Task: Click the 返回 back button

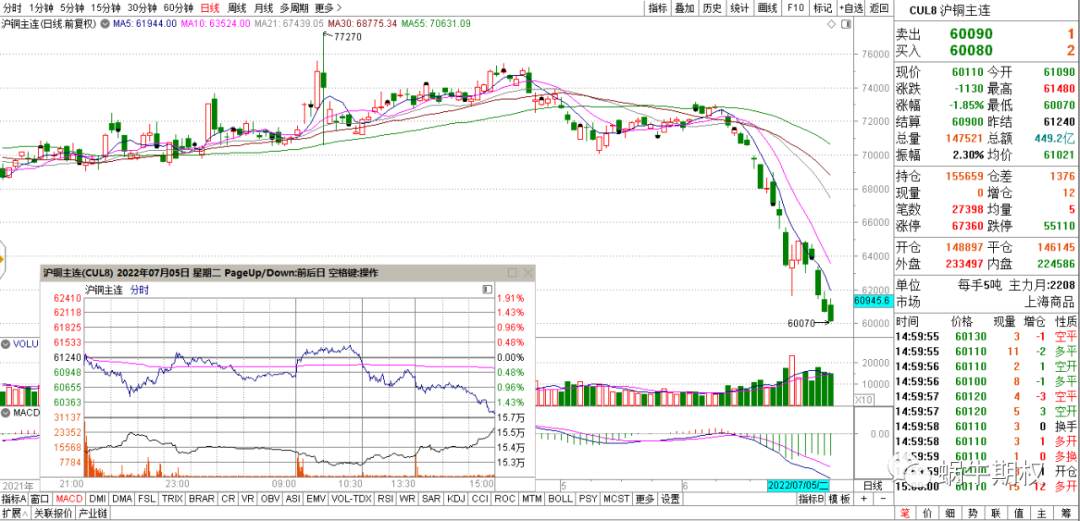Action: [x=879, y=8]
